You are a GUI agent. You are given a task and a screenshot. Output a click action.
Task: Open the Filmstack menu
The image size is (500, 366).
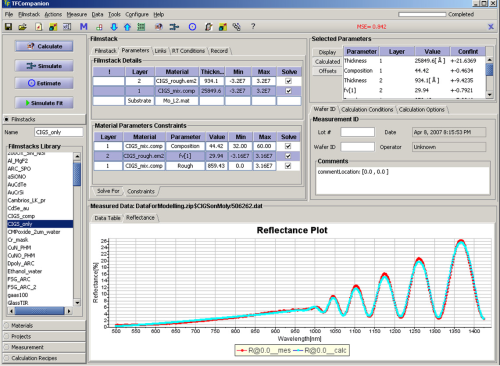29,14
